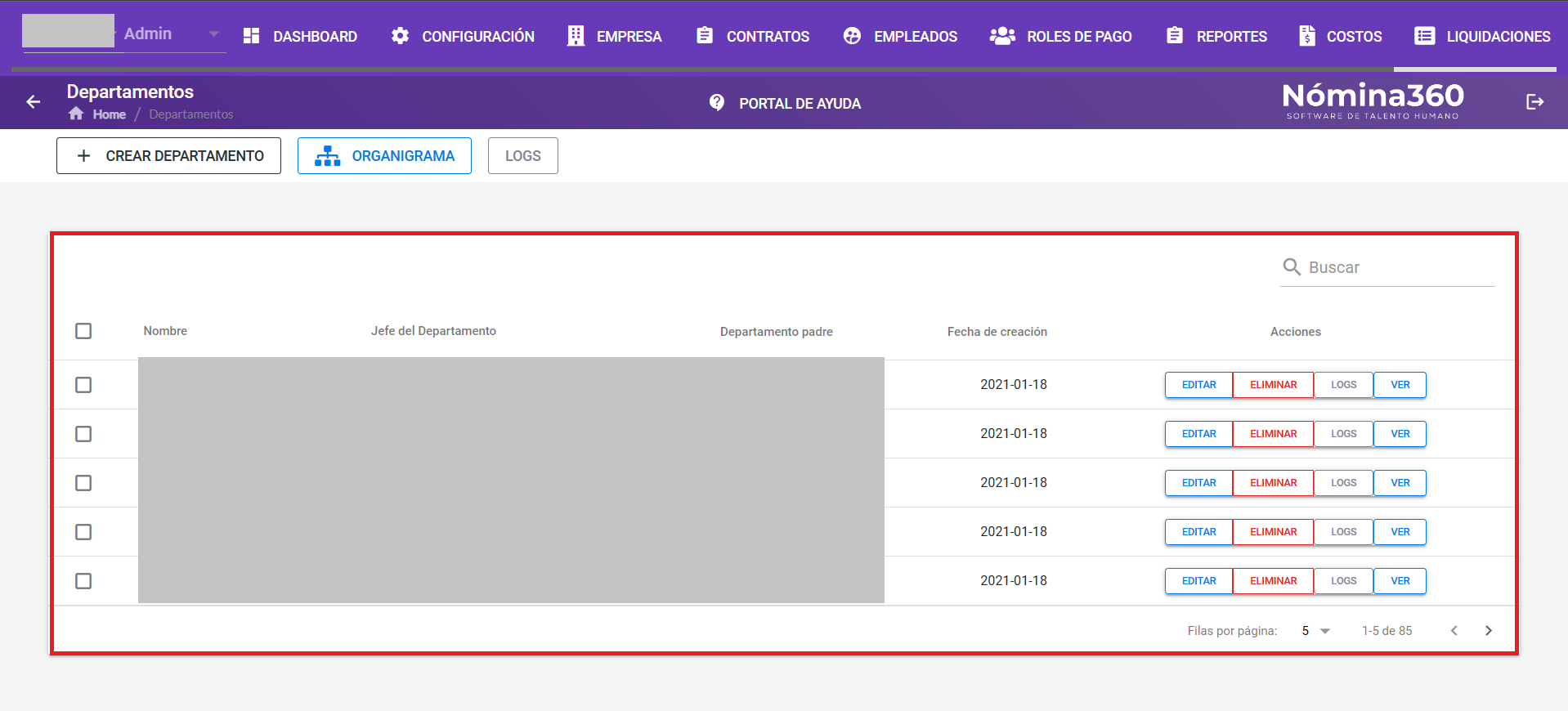Click the help question mark icon

[717, 103]
